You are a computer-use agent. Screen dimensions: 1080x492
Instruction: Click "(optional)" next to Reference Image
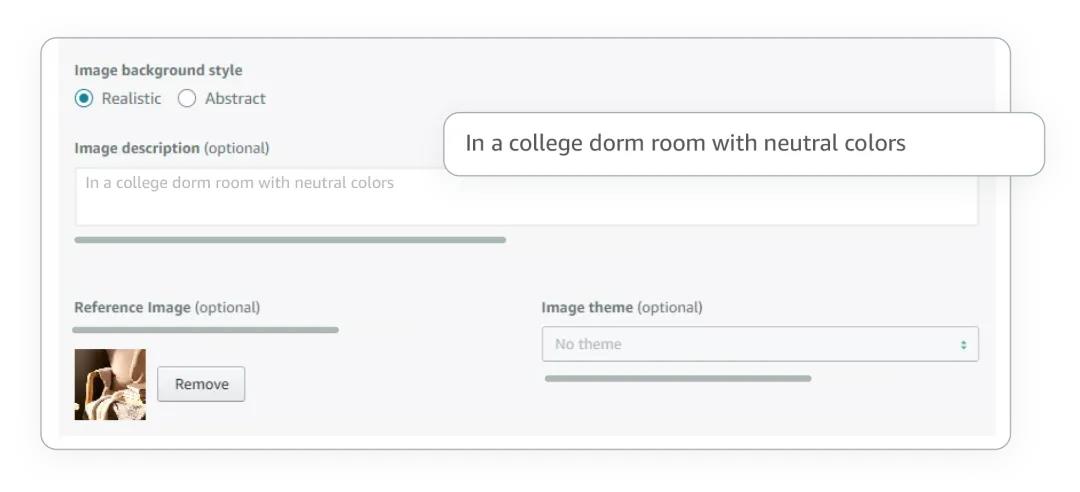(x=227, y=307)
